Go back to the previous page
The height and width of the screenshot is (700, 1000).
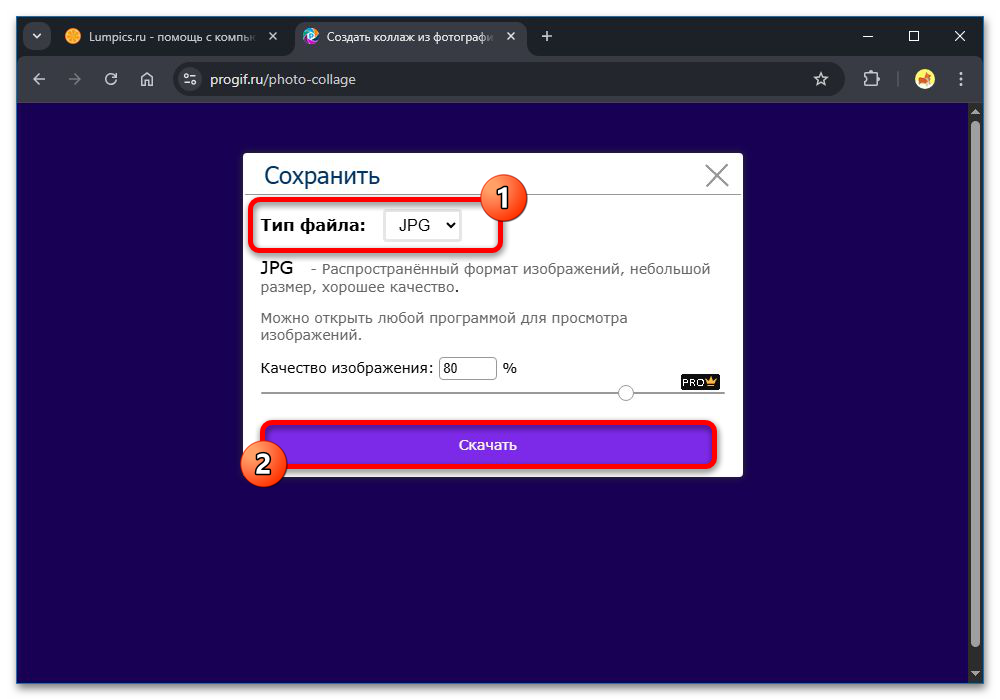[x=39, y=79]
